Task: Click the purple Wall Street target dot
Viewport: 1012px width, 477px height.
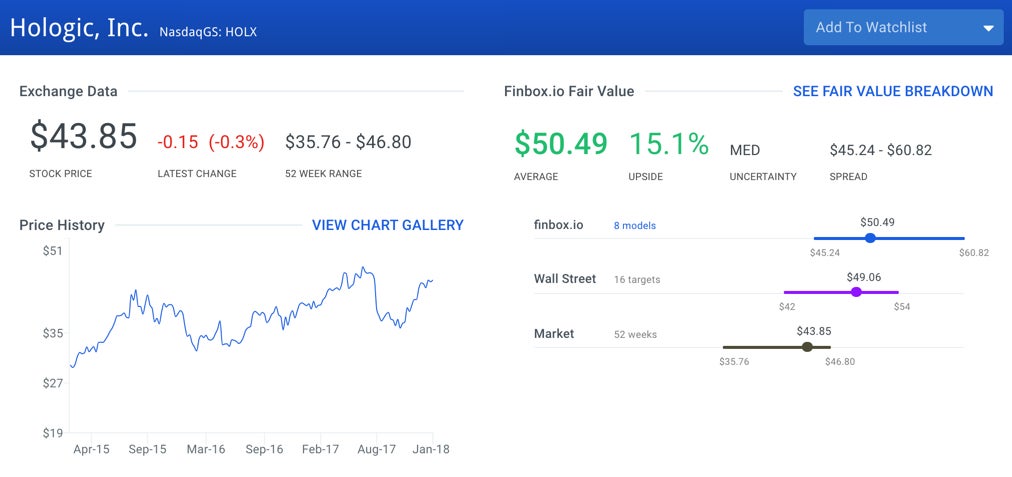Action: pyautogui.click(x=855, y=292)
